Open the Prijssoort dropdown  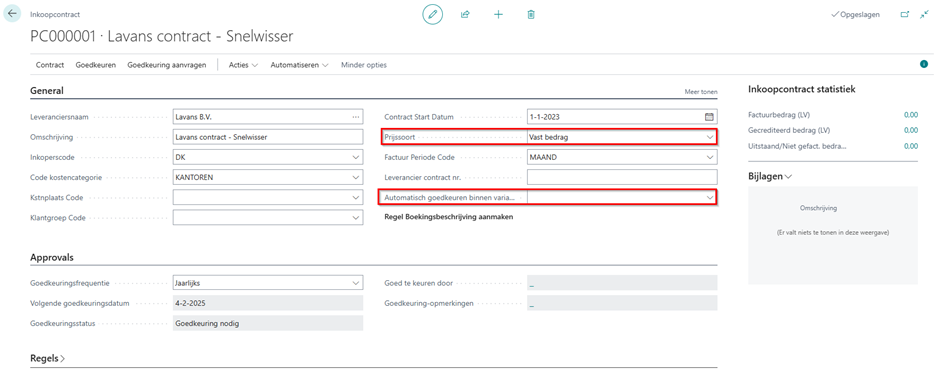709,137
